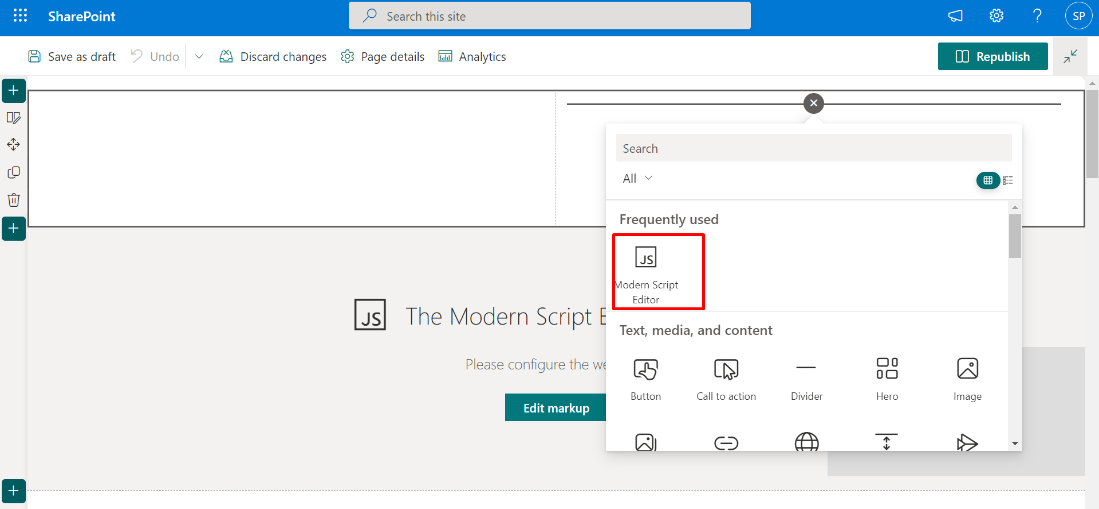Click the Duplicate section icon
The width and height of the screenshot is (1099, 509).
(13, 172)
